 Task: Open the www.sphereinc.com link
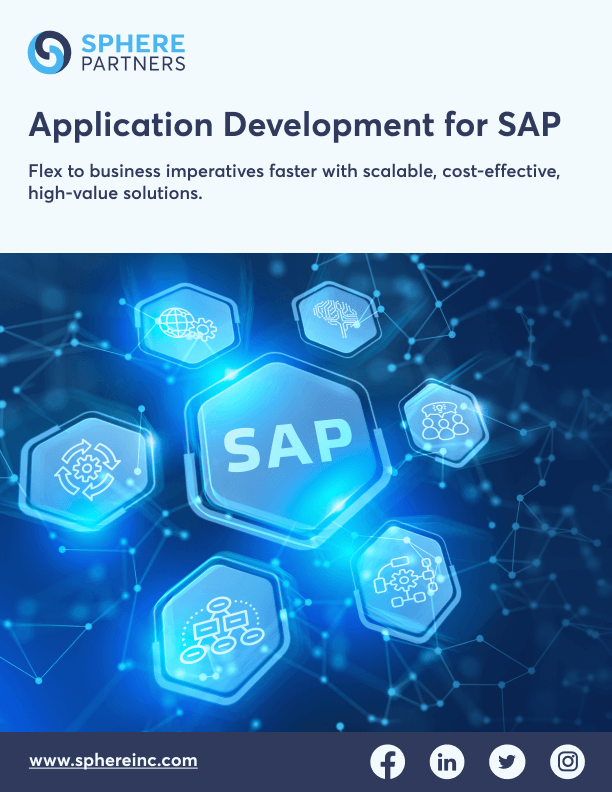[113, 761]
